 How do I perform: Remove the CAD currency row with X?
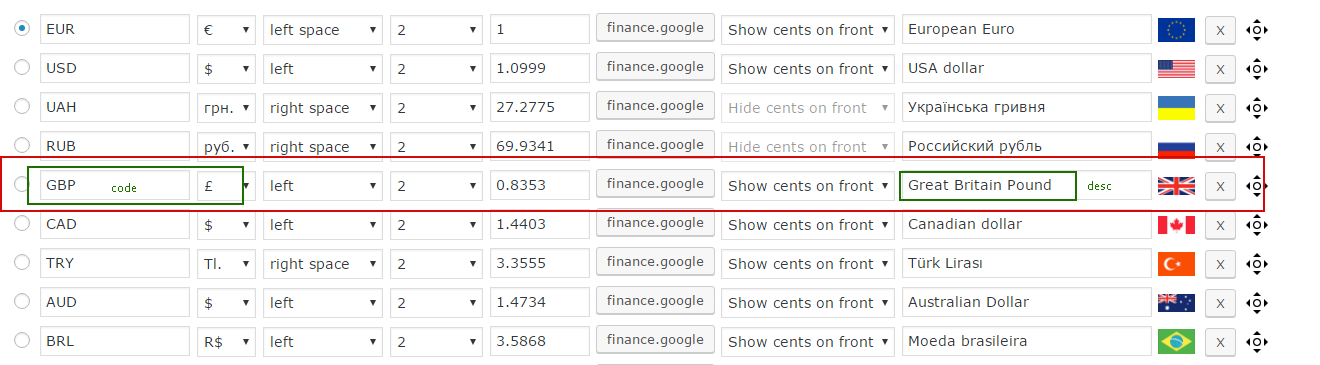pyautogui.click(x=1220, y=225)
